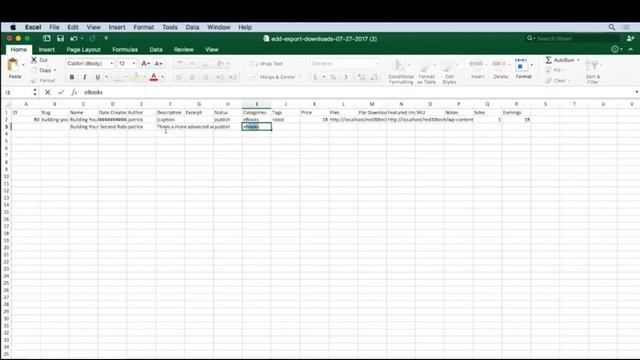Toggle Wrap Text
640x360 pixels.
[x=267, y=64]
